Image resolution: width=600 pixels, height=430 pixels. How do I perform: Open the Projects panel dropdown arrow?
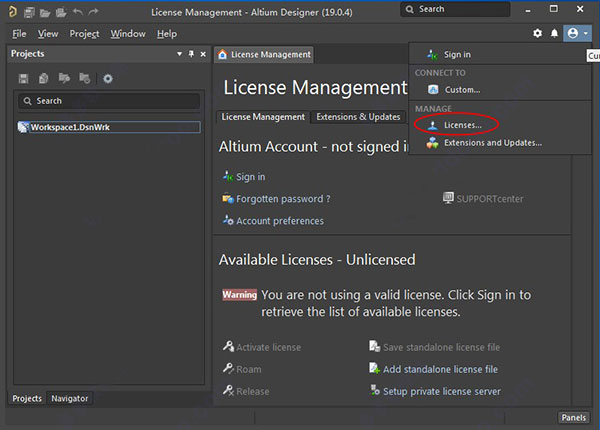(179, 54)
